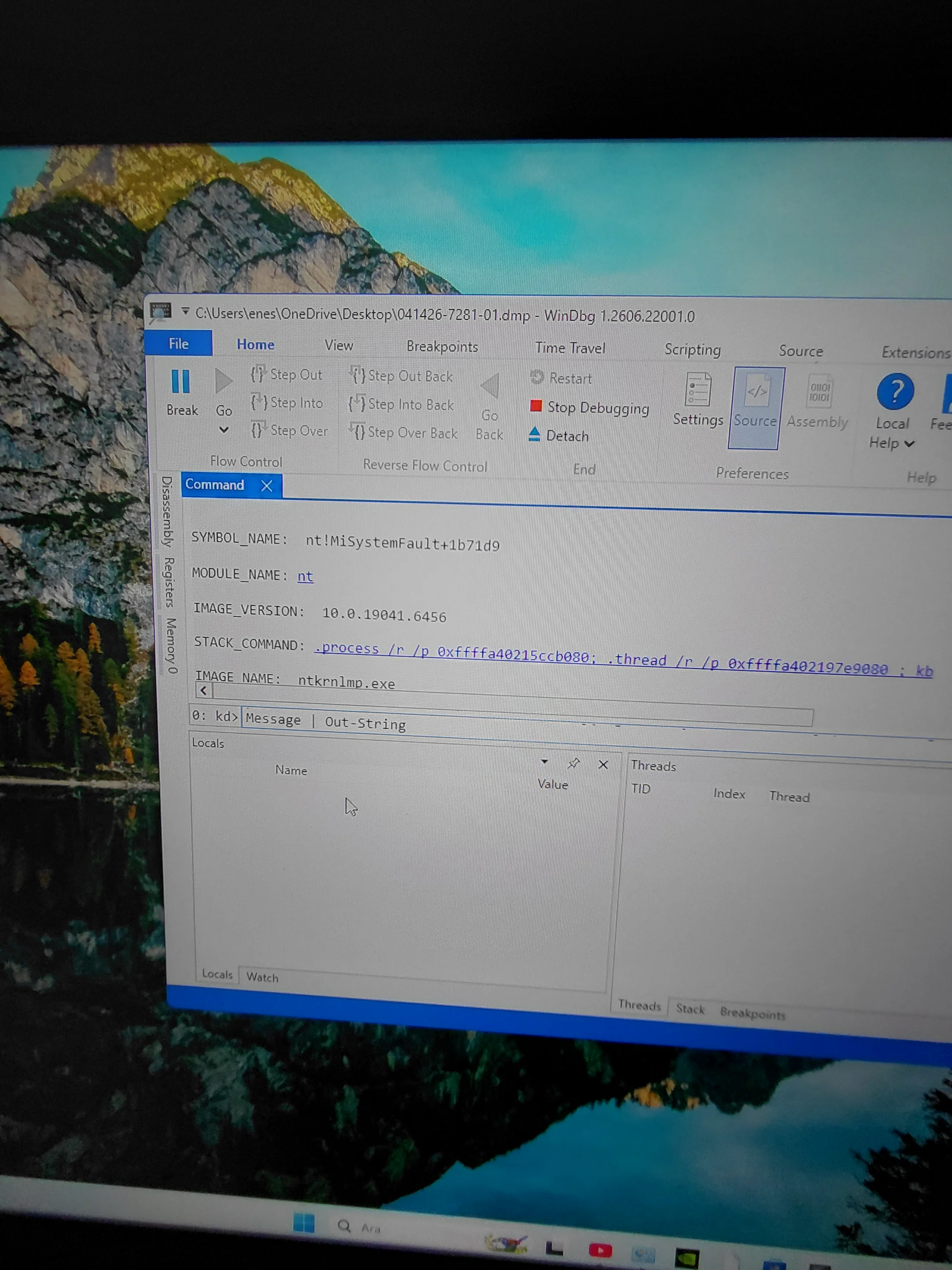This screenshot has width=952, height=1270.
Task: Select the Home ribbon tab
Action: click(x=255, y=344)
